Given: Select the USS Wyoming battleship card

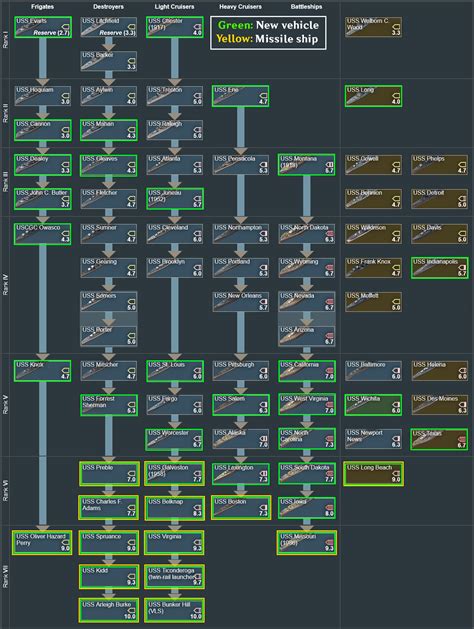Looking at the screenshot, I should 307,268.
